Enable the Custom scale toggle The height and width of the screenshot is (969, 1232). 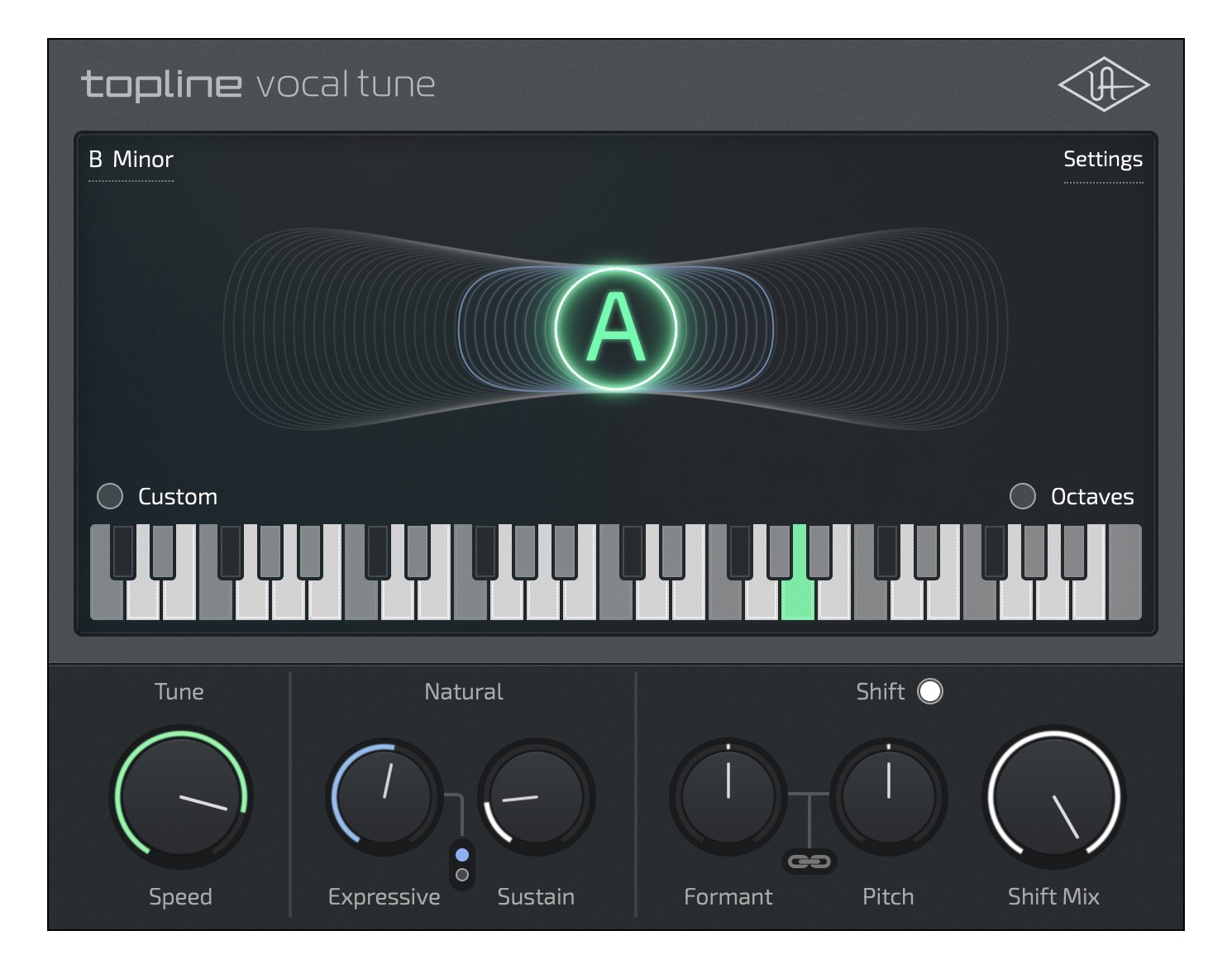(x=110, y=496)
